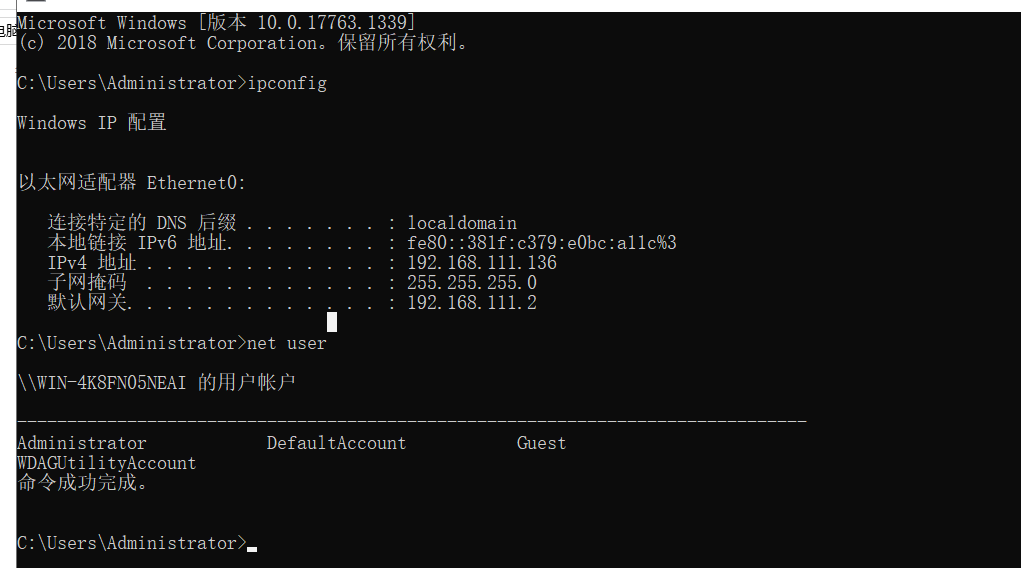Click the DefaultAccount user entry

[x=336, y=444]
